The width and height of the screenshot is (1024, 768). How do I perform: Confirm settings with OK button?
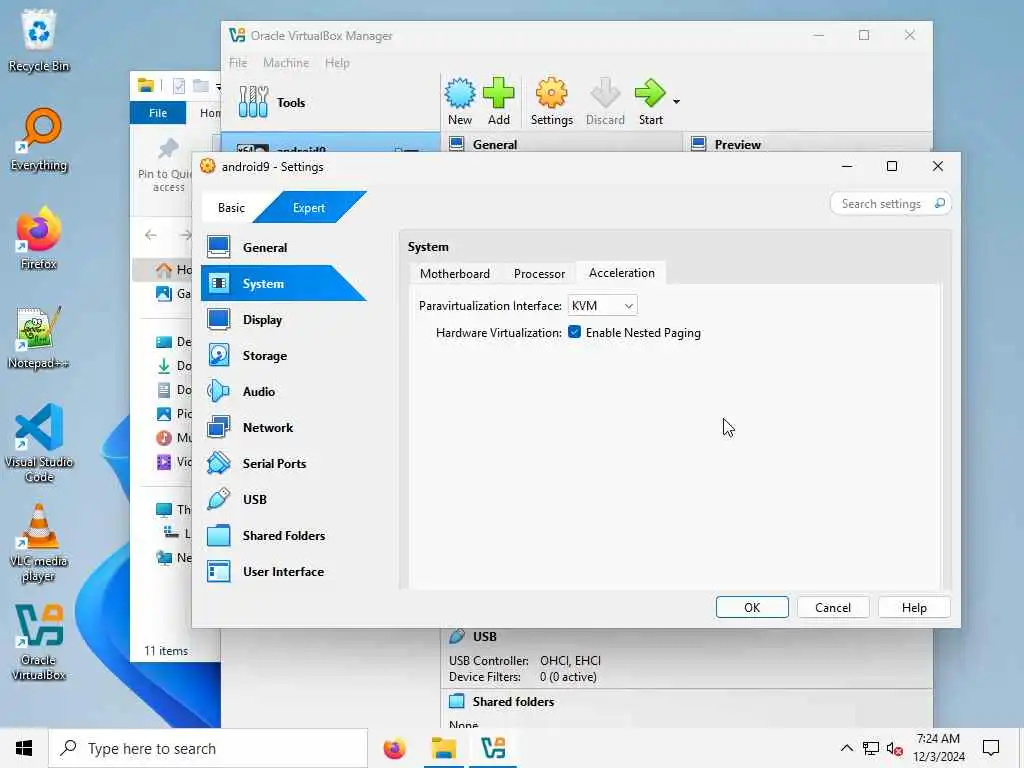point(752,607)
